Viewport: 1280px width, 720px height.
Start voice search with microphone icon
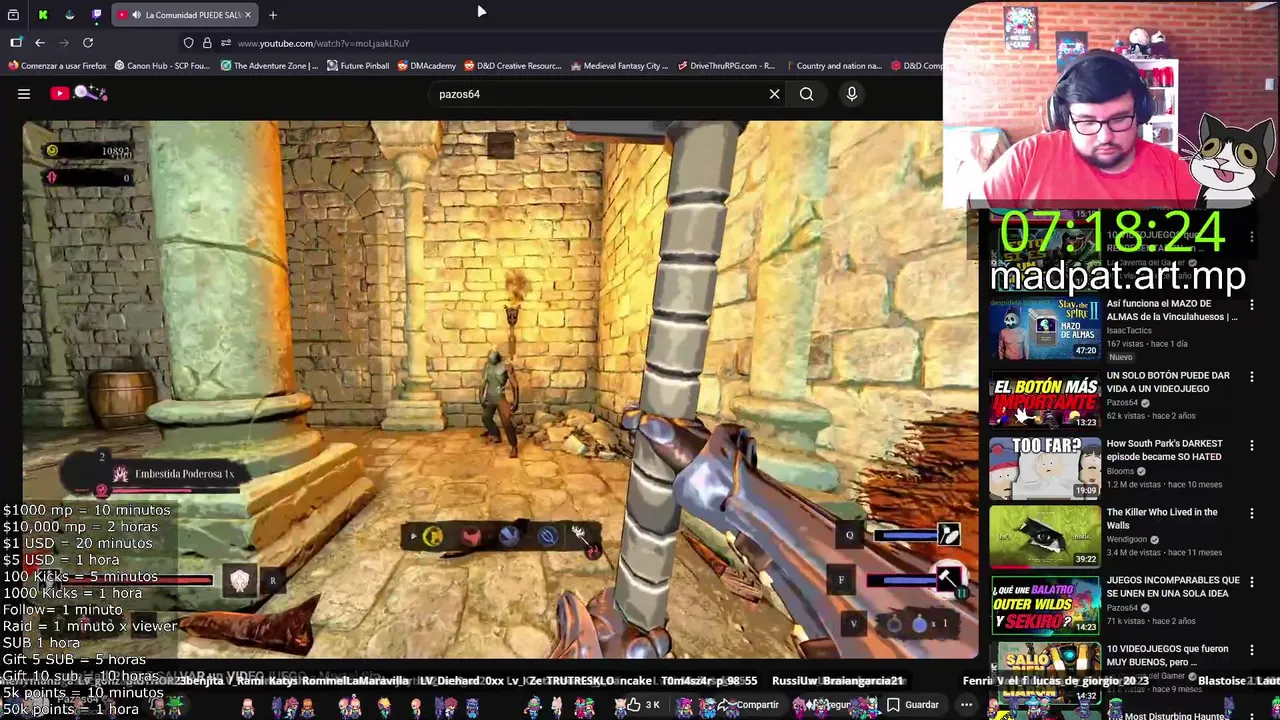pos(852,94)
